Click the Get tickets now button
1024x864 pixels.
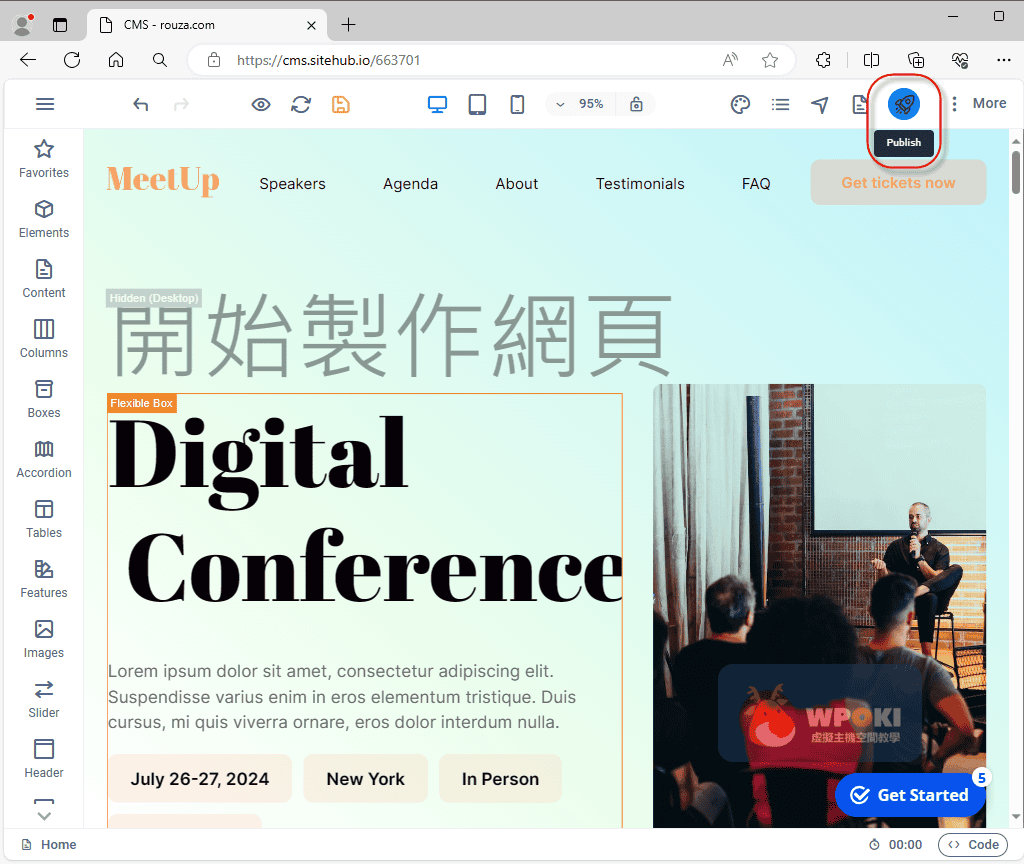click(x=898, y=182)
